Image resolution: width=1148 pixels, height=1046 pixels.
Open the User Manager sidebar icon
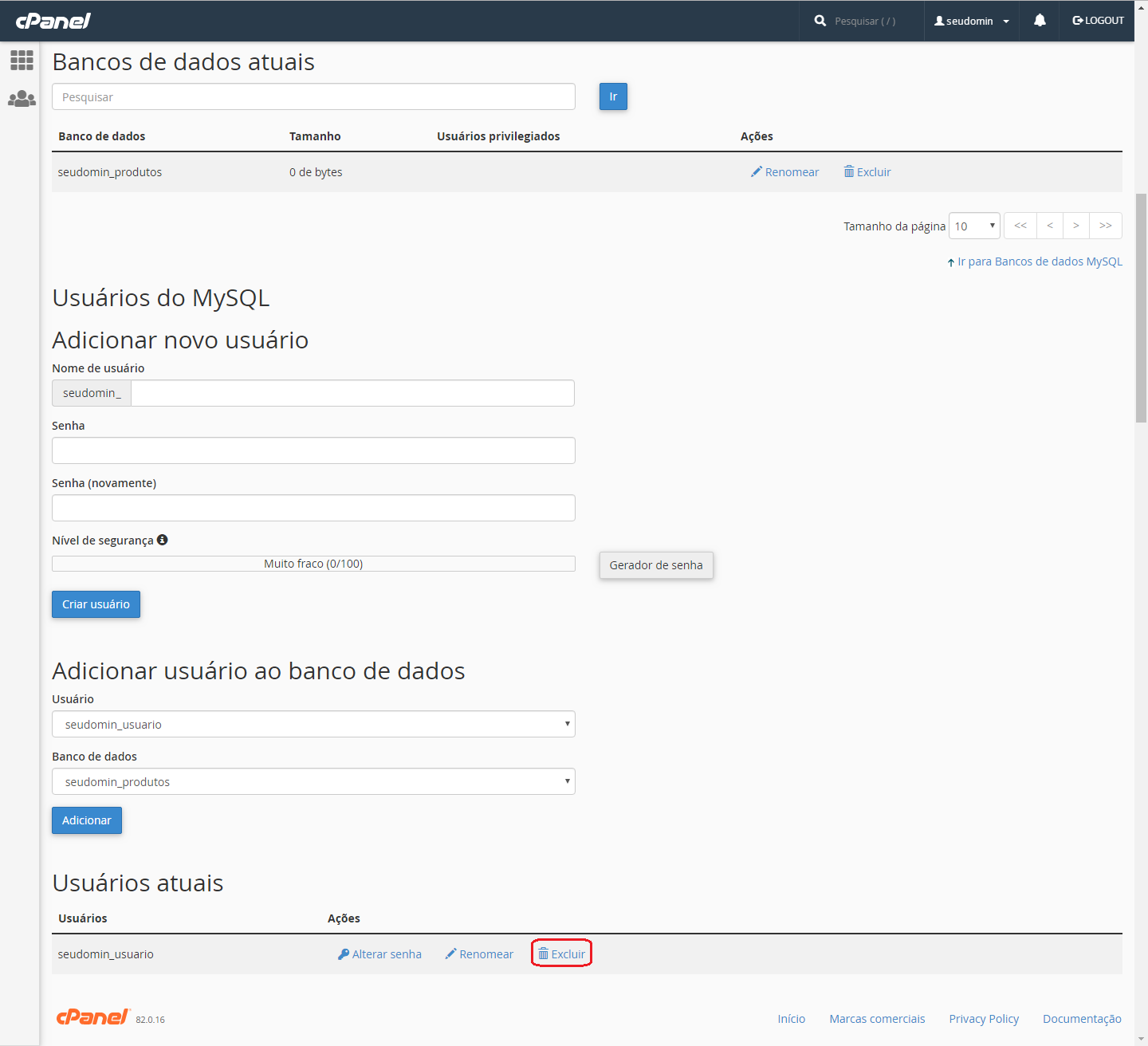click(x=22, y=99)
